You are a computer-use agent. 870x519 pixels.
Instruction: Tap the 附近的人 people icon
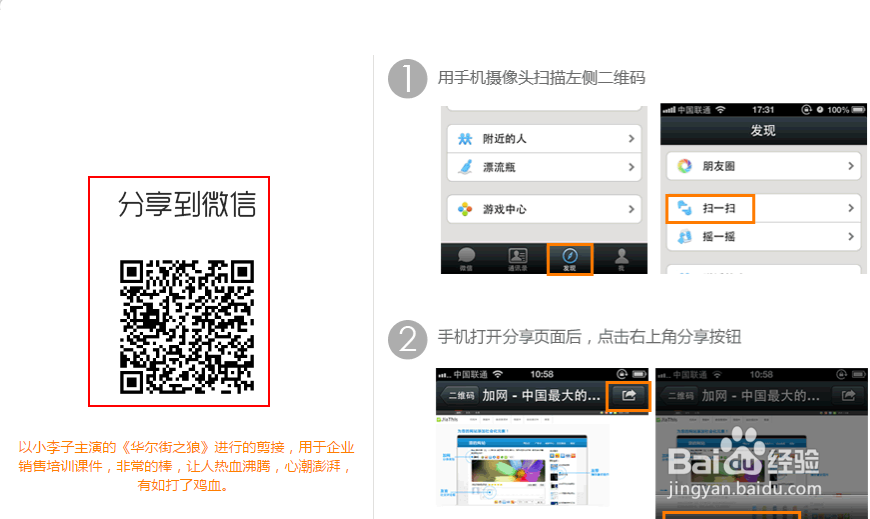(x=465, y=139)
